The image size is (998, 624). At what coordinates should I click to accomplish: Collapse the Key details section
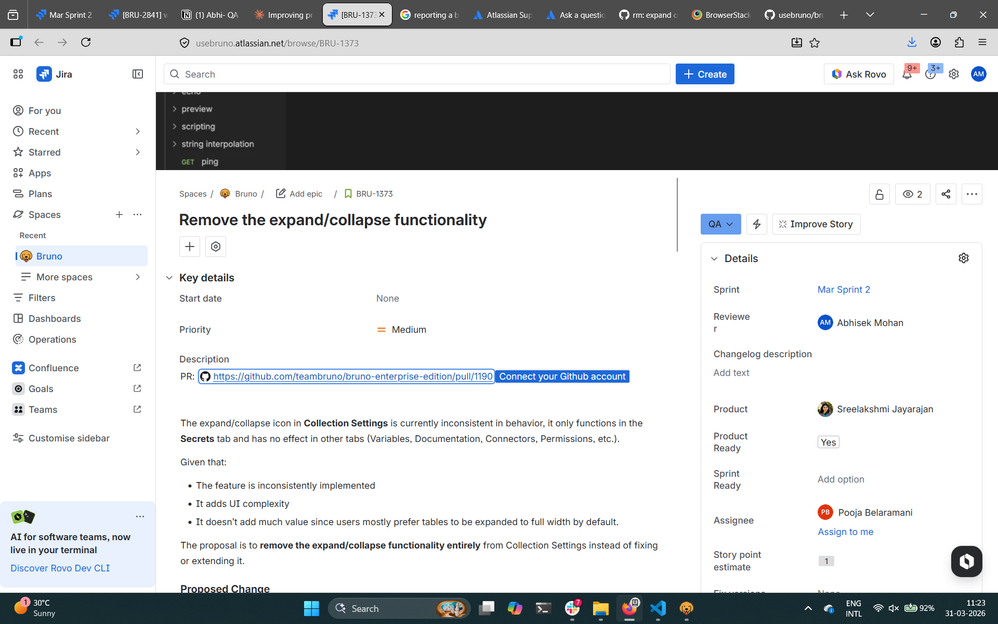click(169, 278)
